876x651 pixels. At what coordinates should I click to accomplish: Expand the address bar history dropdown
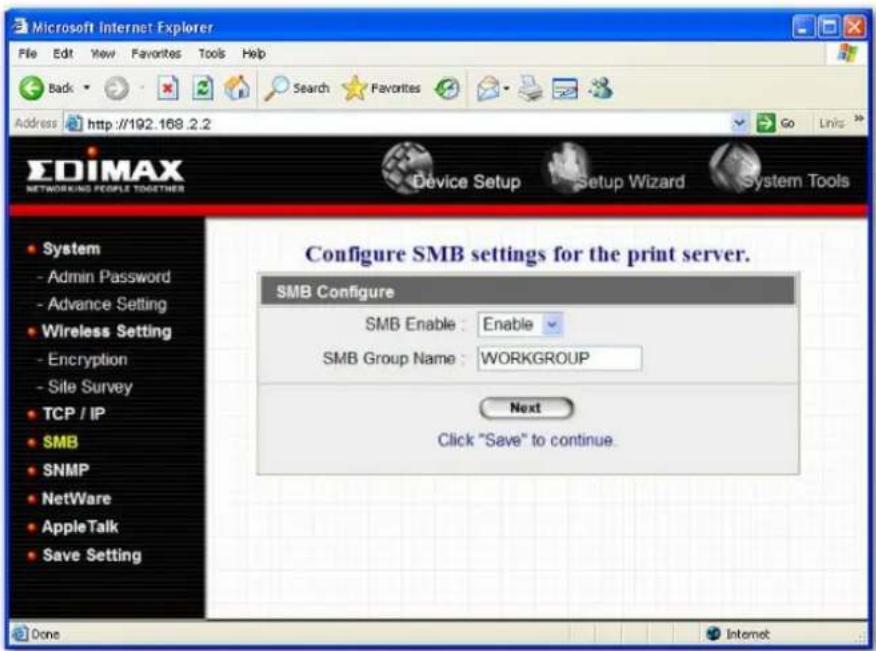[739, 123]
